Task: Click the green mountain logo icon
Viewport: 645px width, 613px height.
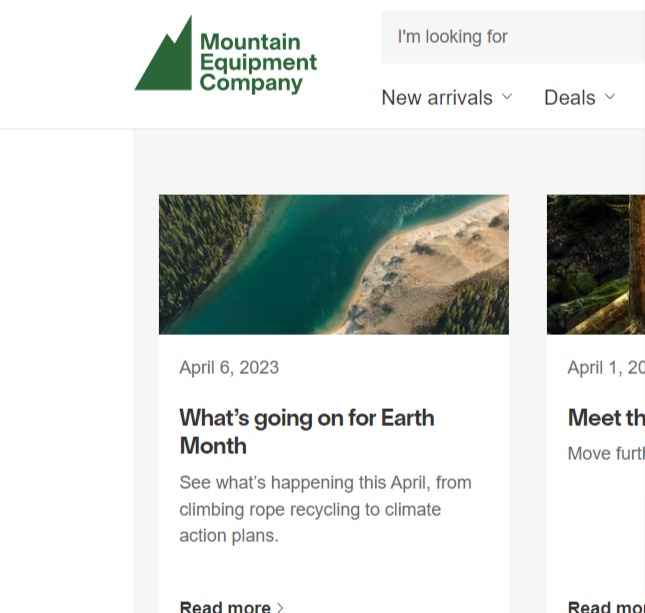Action: (x=165, y=60)
